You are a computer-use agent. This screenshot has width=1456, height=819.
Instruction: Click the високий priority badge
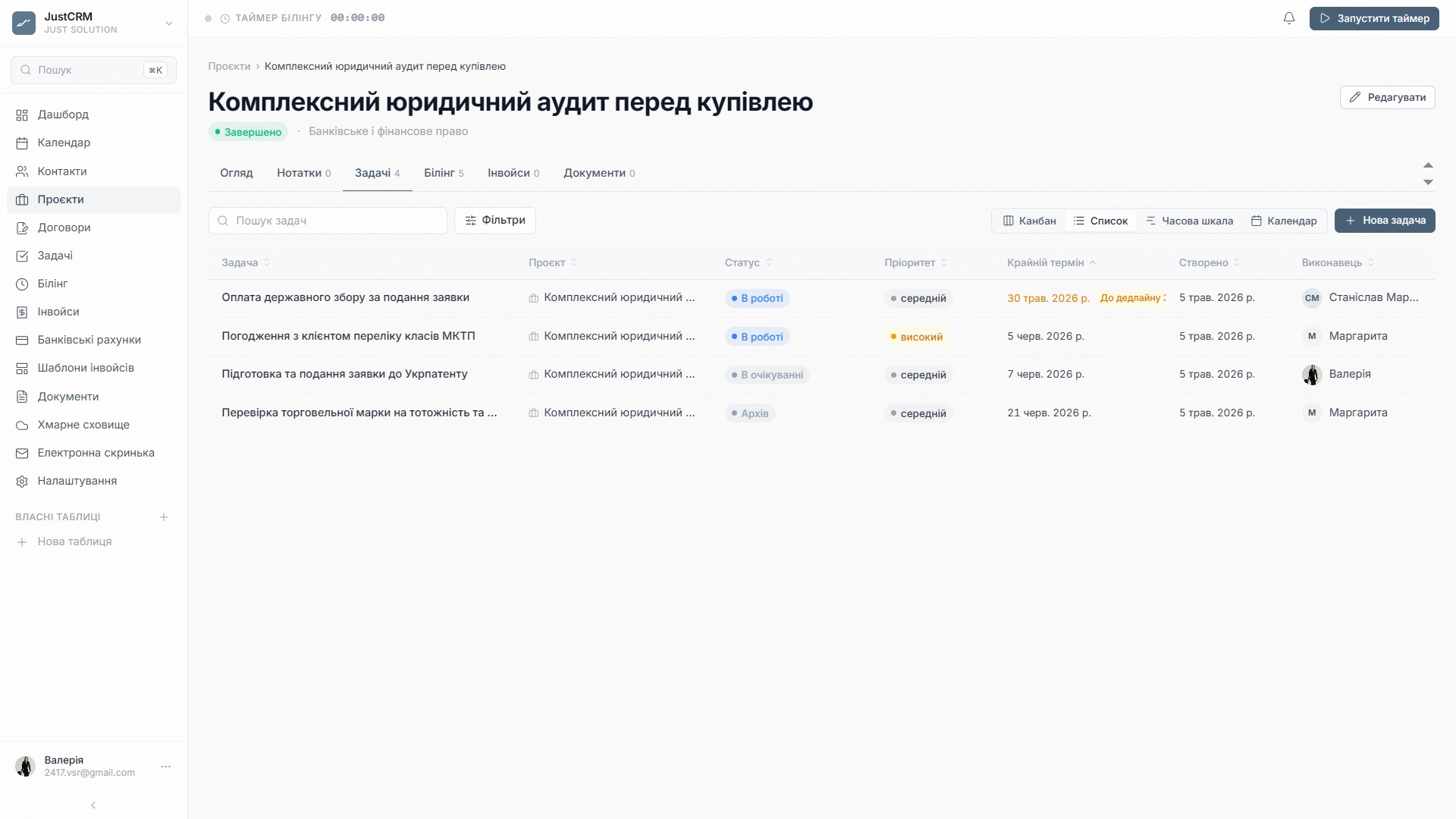(916, 337)
